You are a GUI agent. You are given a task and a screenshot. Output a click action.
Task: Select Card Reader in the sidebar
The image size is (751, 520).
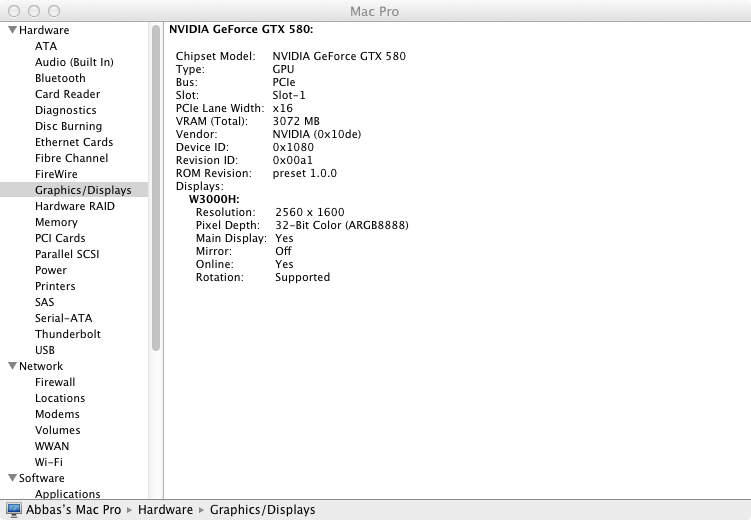[68, 94]
